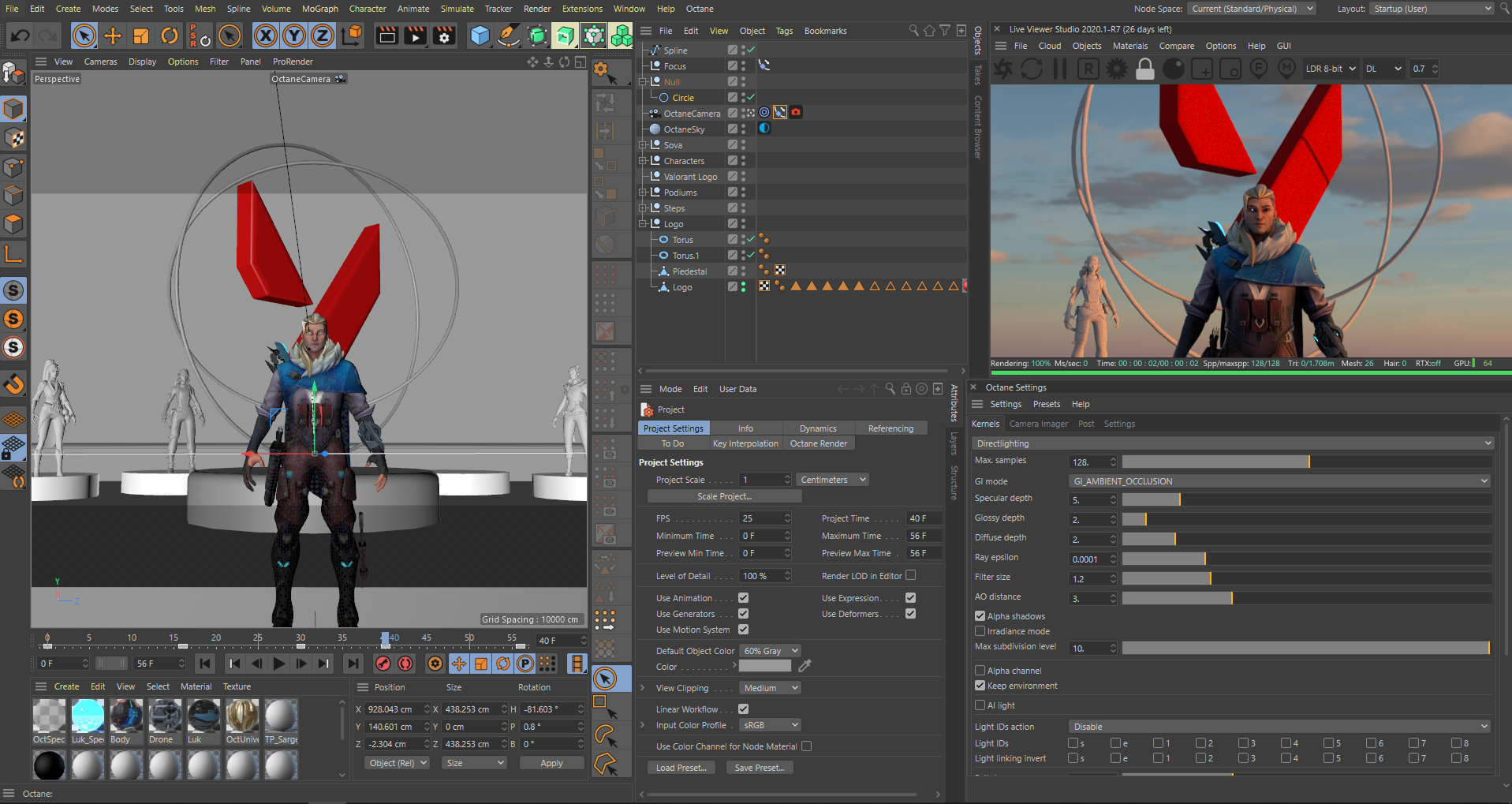The height and width of the screenshot is (804, 1512).
Task: Click the Scale Project button
Action: click(x=724, y=496)
